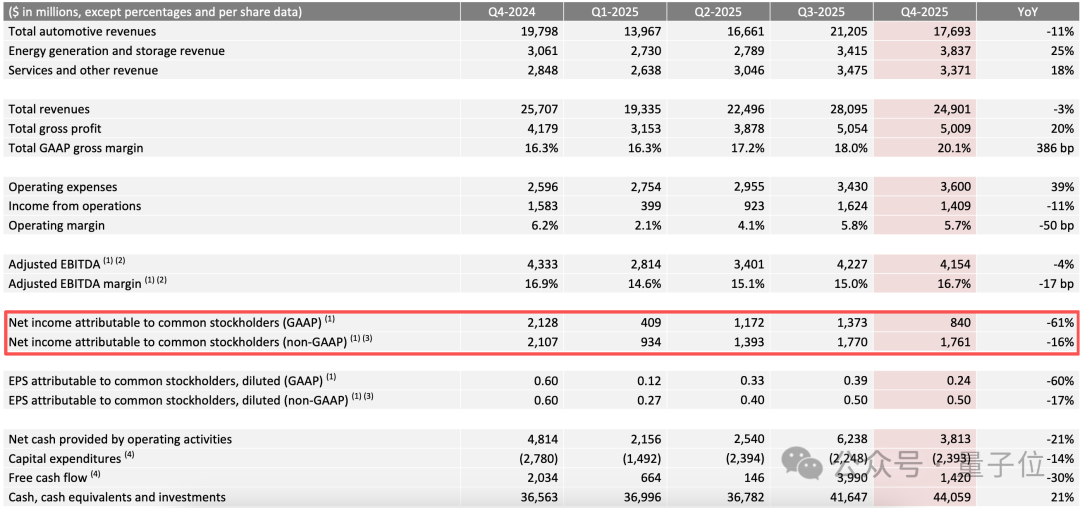1080x508 pixels.
Task: Click the Q3-2025 column header
Action: click(822, 12)
